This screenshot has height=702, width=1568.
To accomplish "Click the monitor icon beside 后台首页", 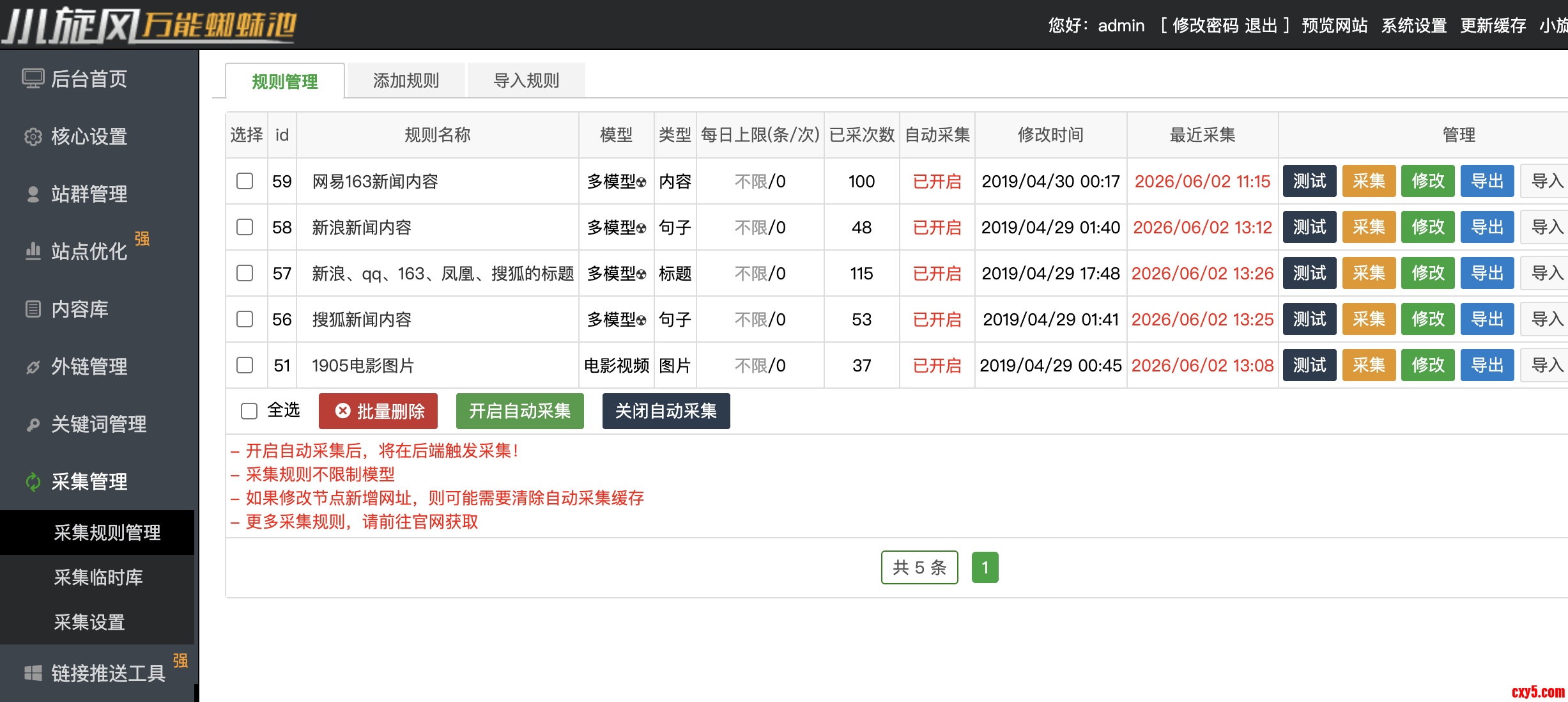I will coord(33,79).
